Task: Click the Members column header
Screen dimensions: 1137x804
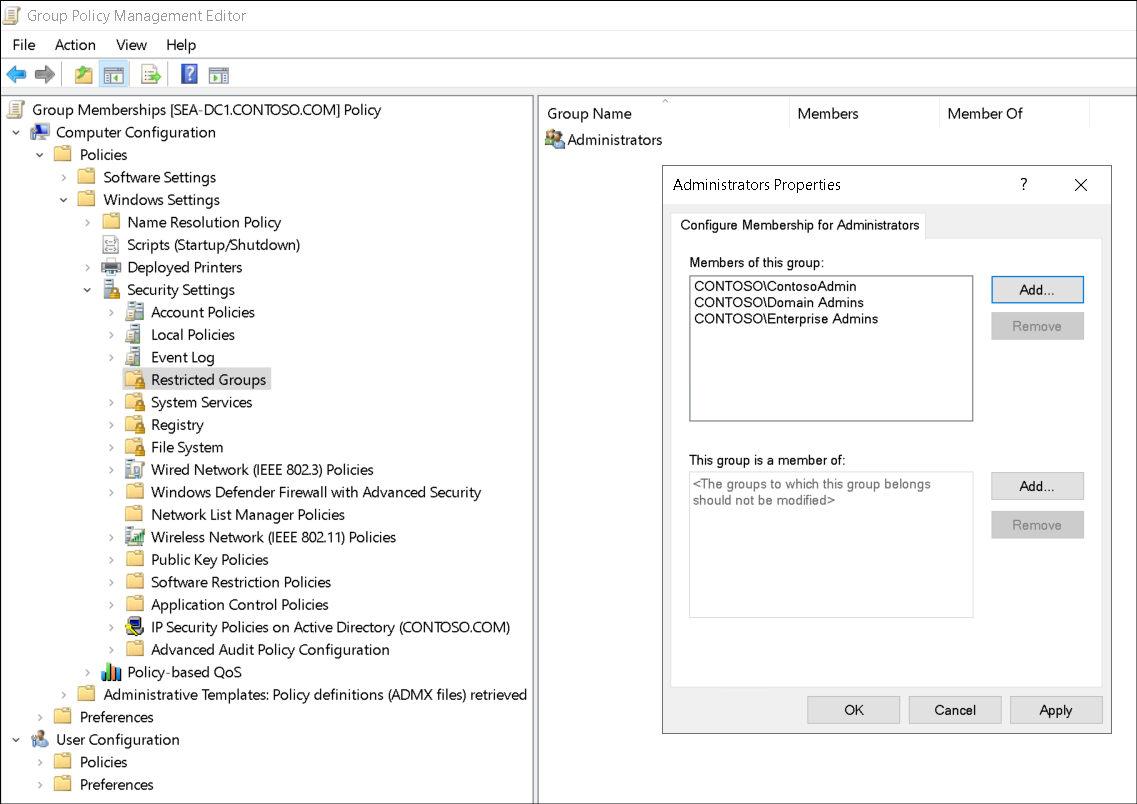Action: tap(864, 113)
